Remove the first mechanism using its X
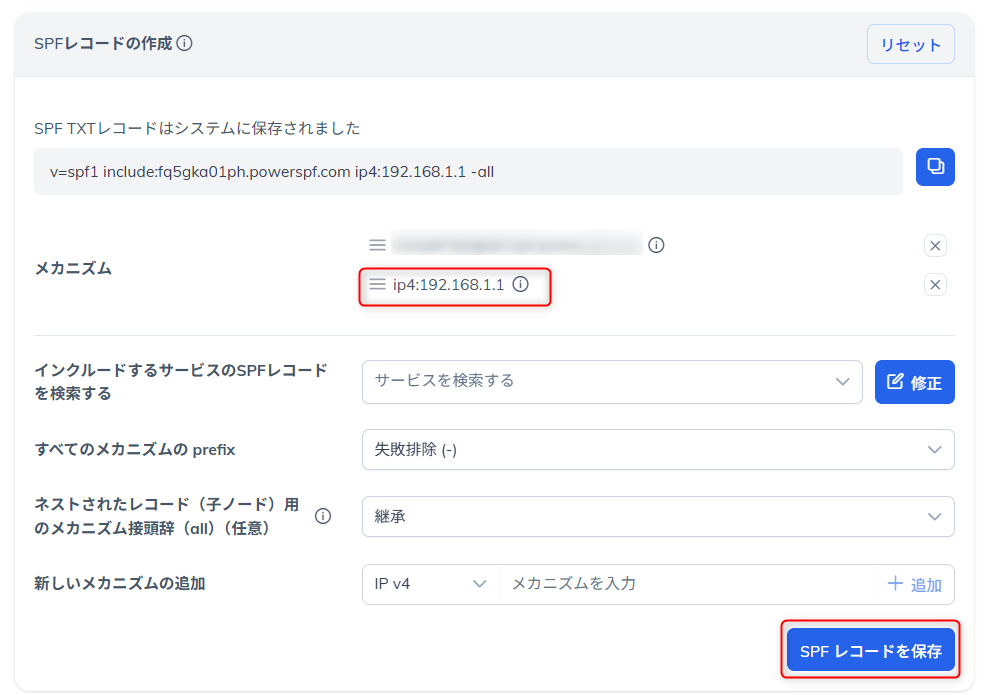The image size is (988, 695). (x=935, y=245)
